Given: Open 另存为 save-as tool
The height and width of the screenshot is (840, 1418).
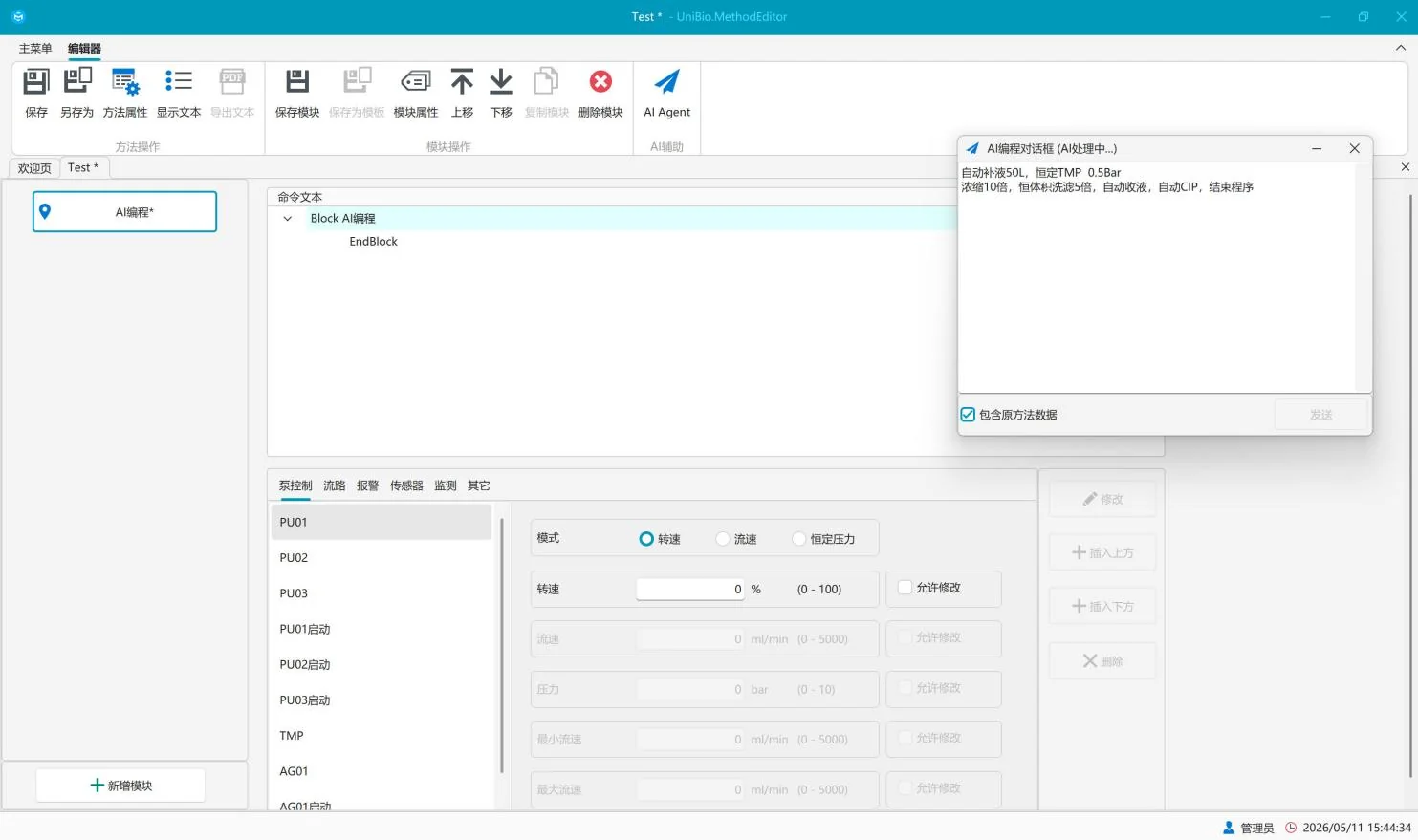Looking at the screenshot, I should point(76,82).
